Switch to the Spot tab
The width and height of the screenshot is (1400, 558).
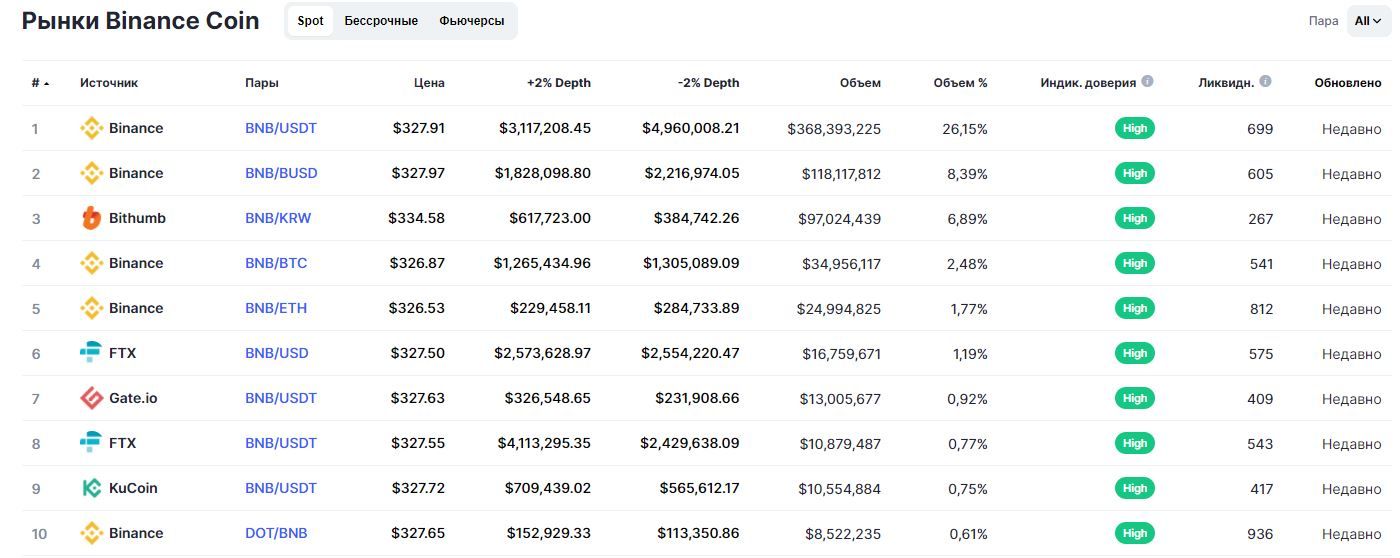(x=310, y=21)
